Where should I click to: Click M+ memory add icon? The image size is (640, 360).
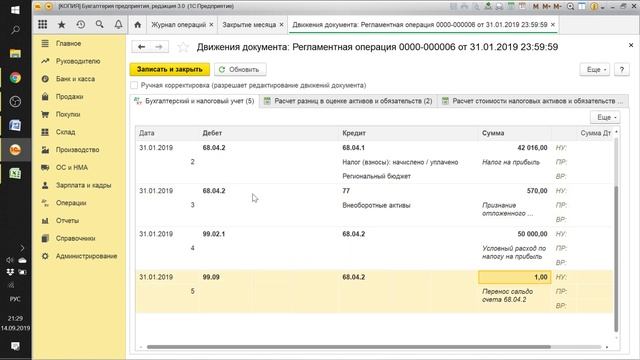[x=547, y=6]
